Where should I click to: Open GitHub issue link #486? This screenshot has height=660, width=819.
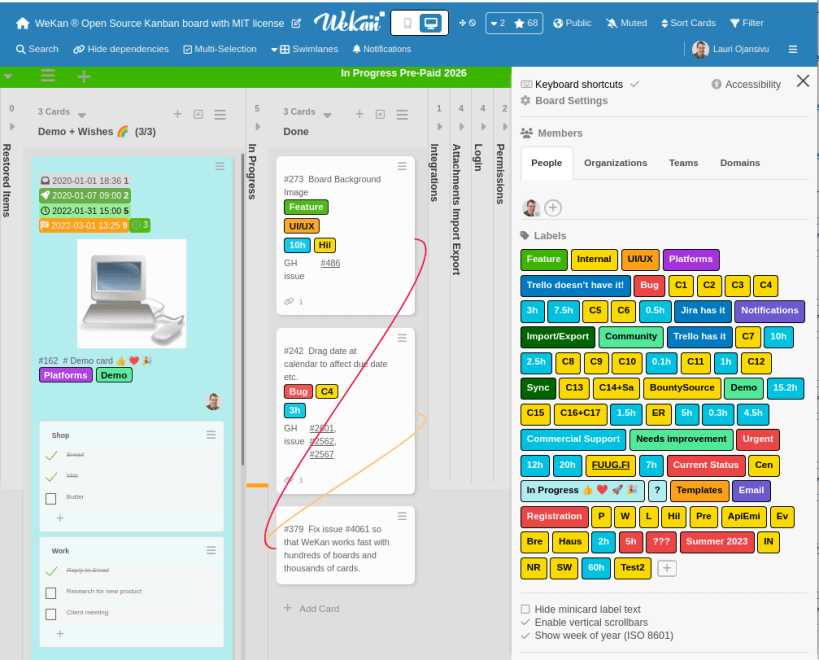click(x=330, y=263)
